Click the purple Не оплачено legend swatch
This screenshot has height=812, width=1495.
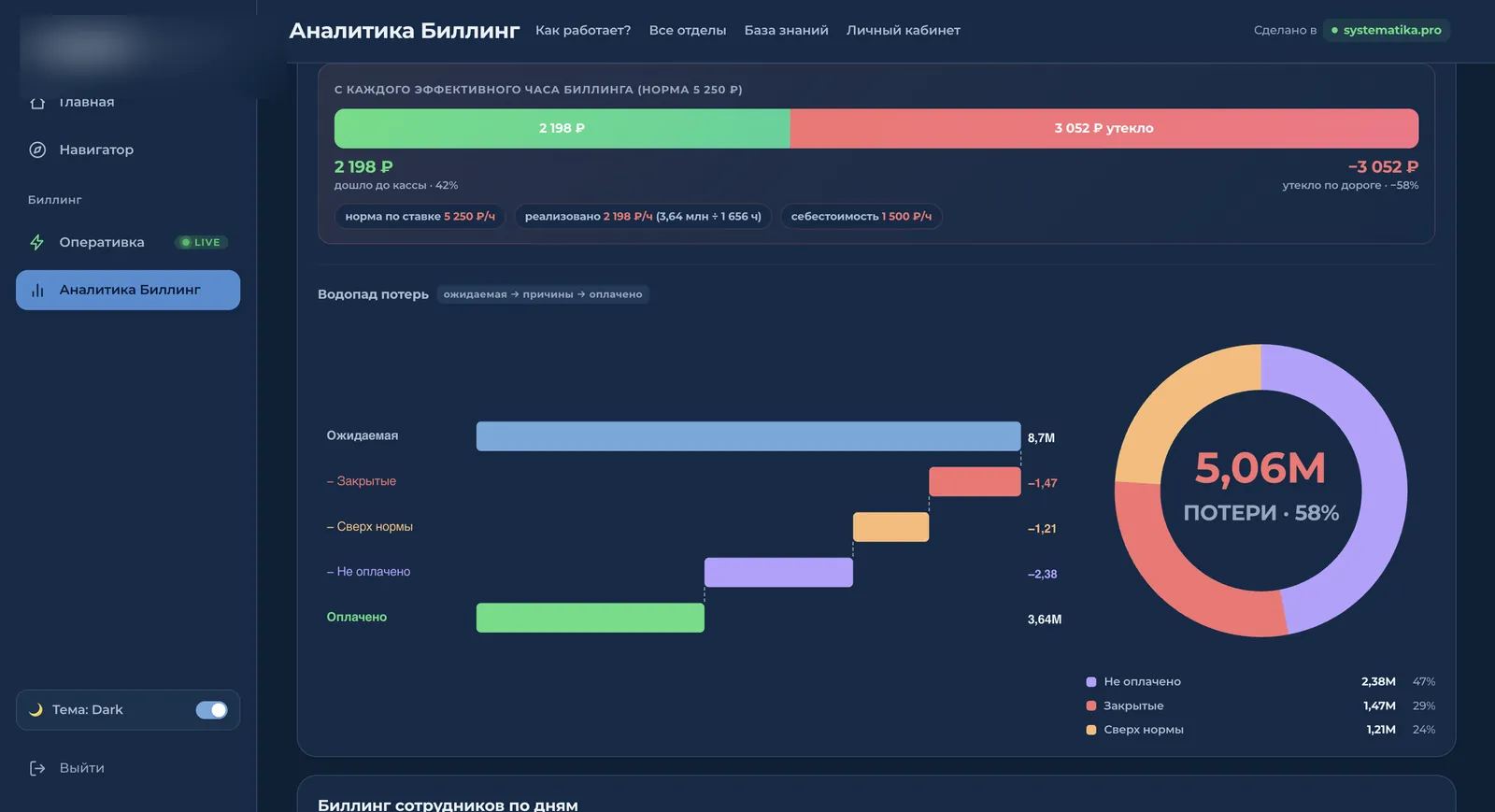click(x=1090, y=682)
